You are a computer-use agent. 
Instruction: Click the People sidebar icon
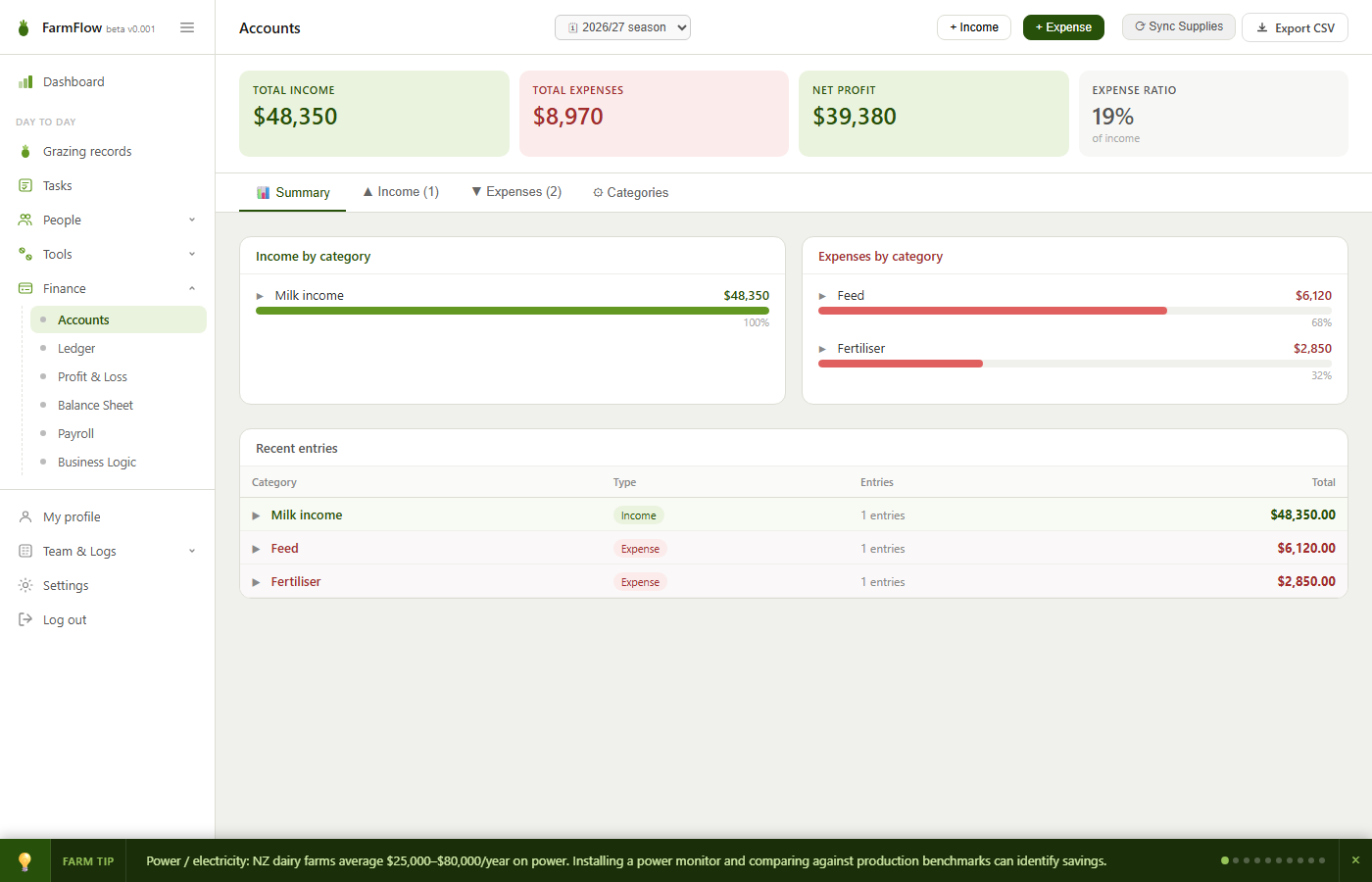click(25, 220)
